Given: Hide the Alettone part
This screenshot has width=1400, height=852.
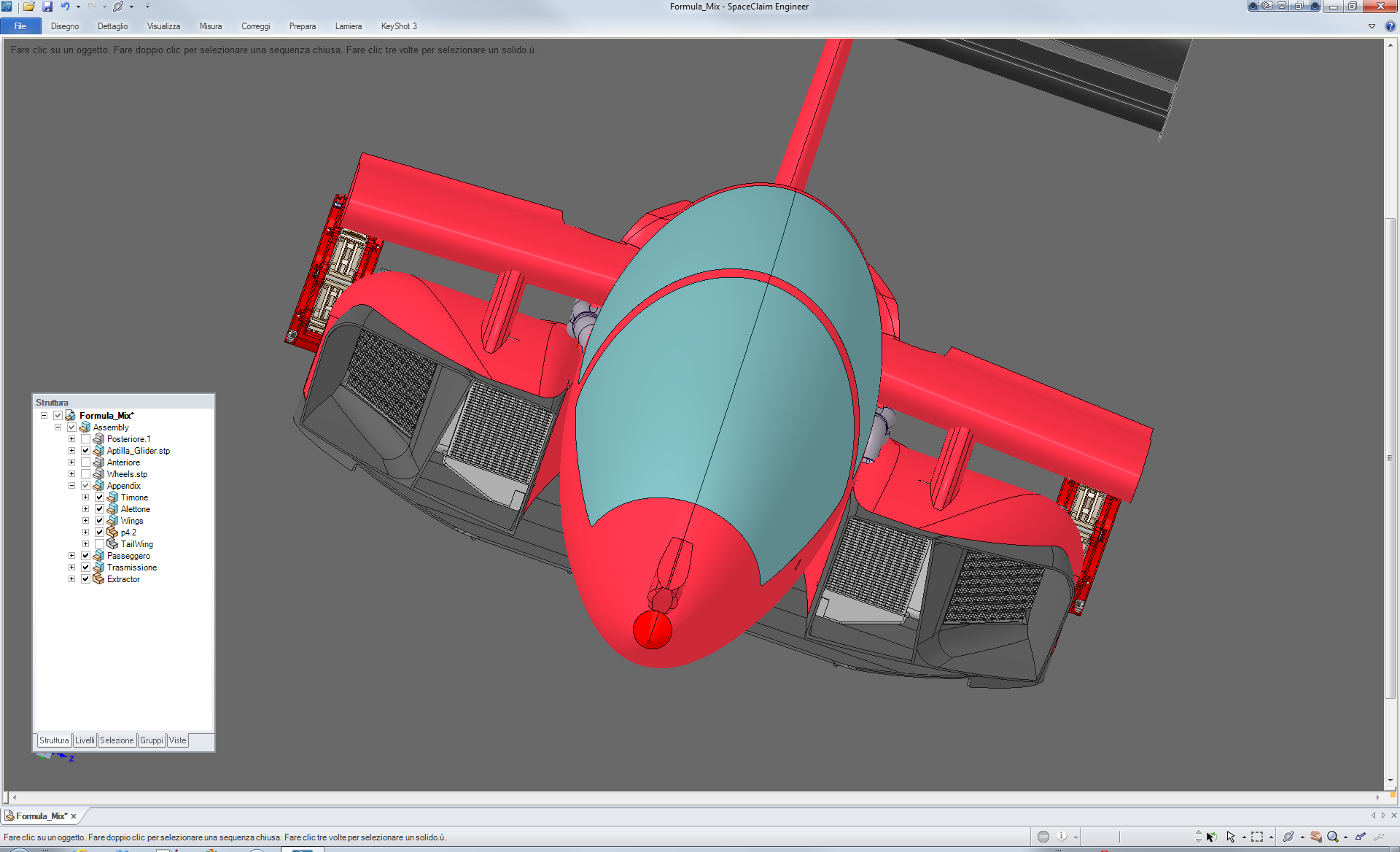Looking at the screenshot, I should coord(99,509).
